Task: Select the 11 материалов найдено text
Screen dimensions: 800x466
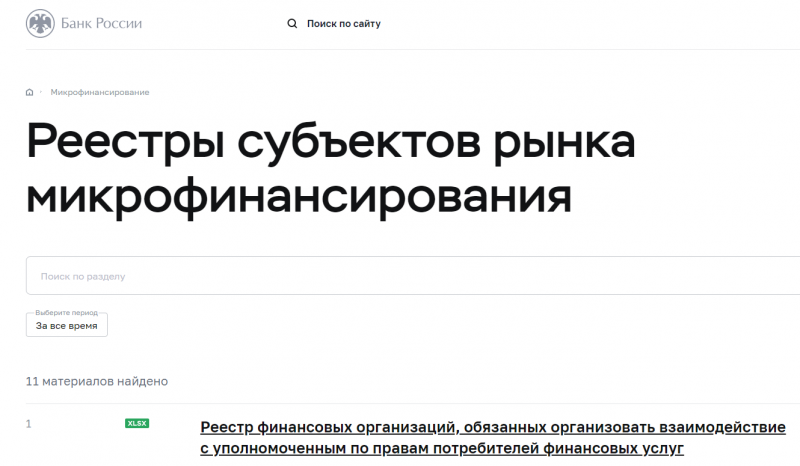Action: coord(97,381)
